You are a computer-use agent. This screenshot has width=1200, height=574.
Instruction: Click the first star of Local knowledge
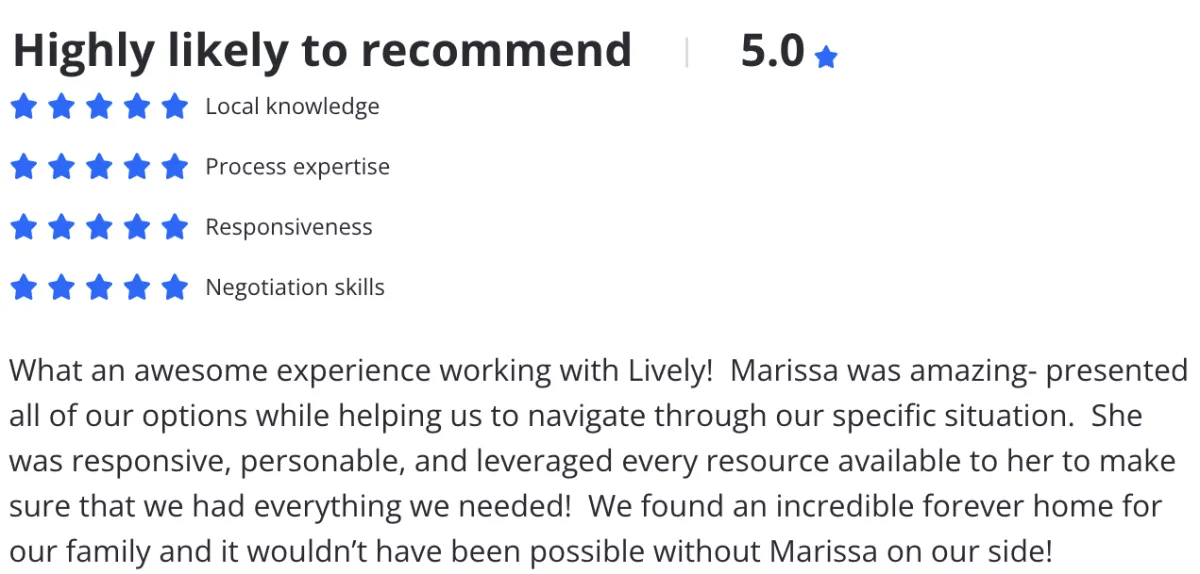[x=23, y=106]
